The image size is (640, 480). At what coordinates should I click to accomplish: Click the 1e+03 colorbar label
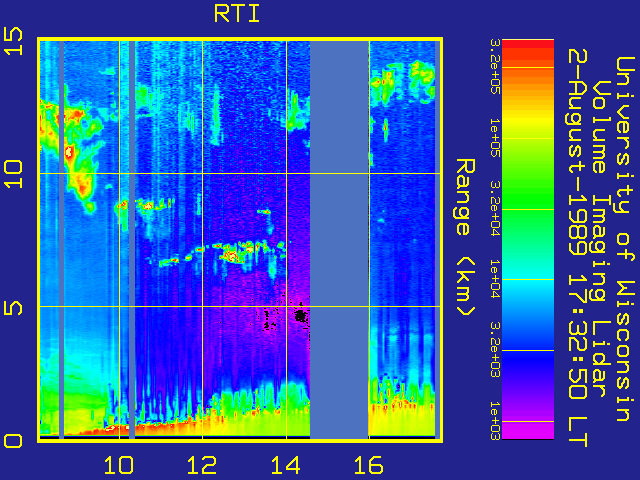click(x=495, y=421)
